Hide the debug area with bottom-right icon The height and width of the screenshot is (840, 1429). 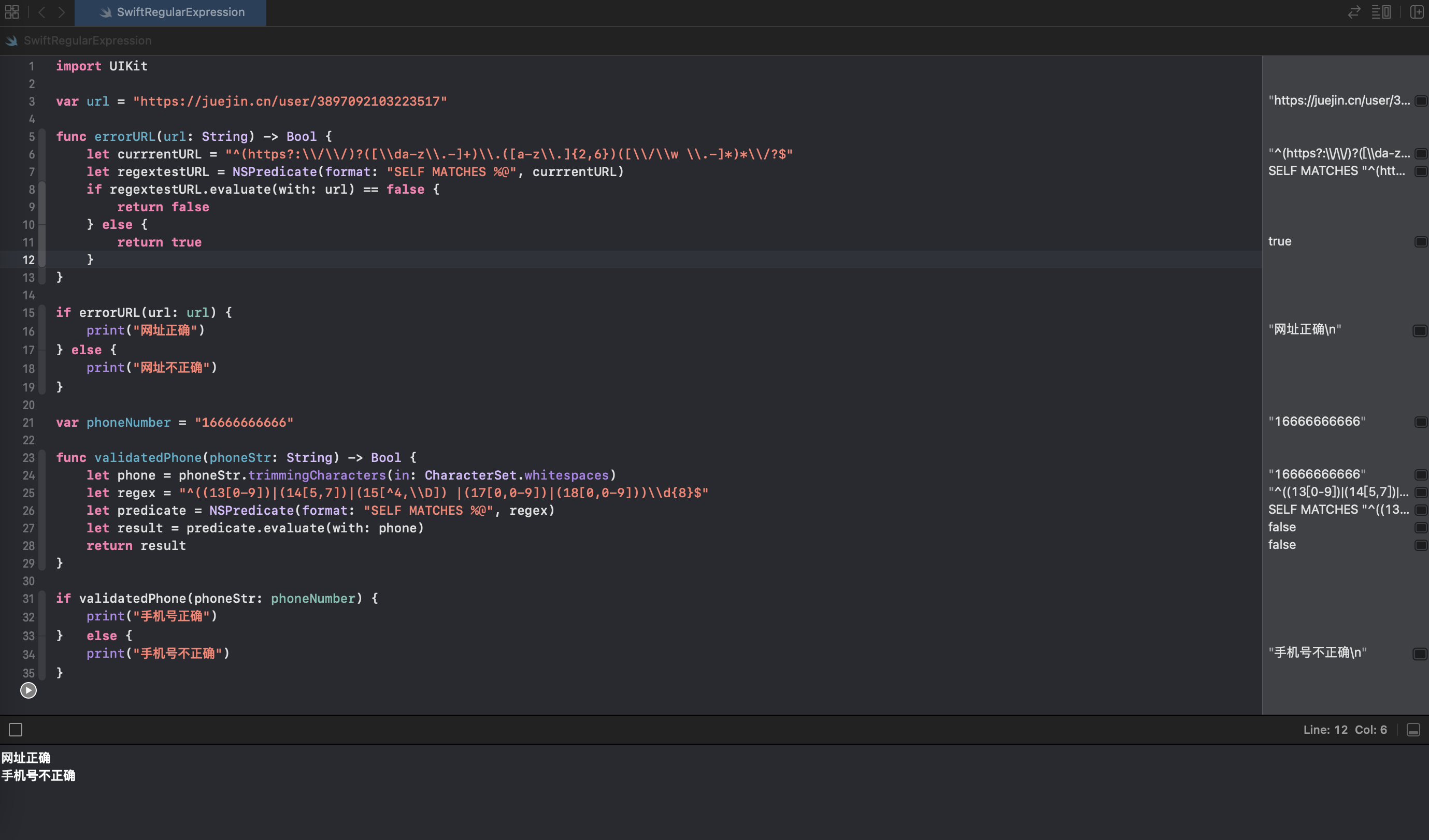pyautogui.click(x=1413, y=730)
